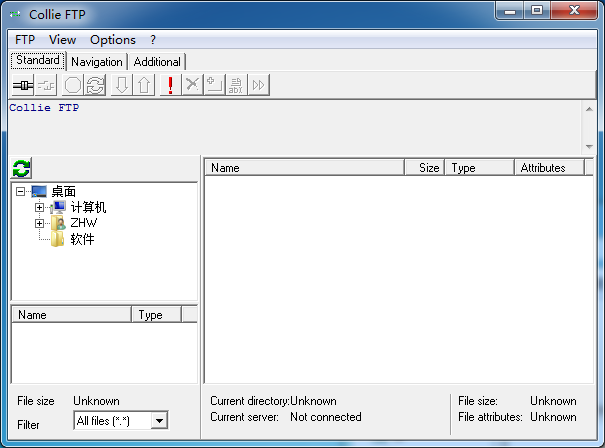Screen dimensions: 605x448
Task: Click log pane scrollbar down arrow
Action: tap(589, 147)
